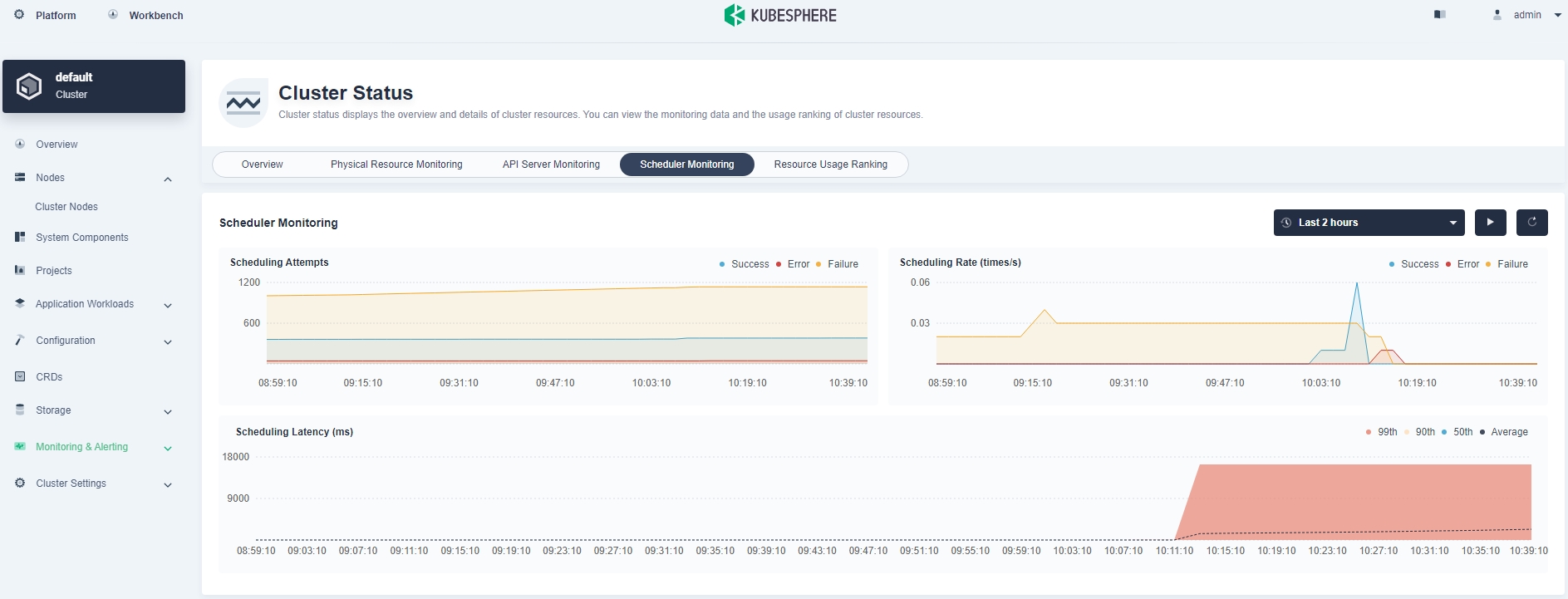The height and width of the screenshot is (599, 1568).
Task: Click the default cluster cube icon
Action: [29, 86]
